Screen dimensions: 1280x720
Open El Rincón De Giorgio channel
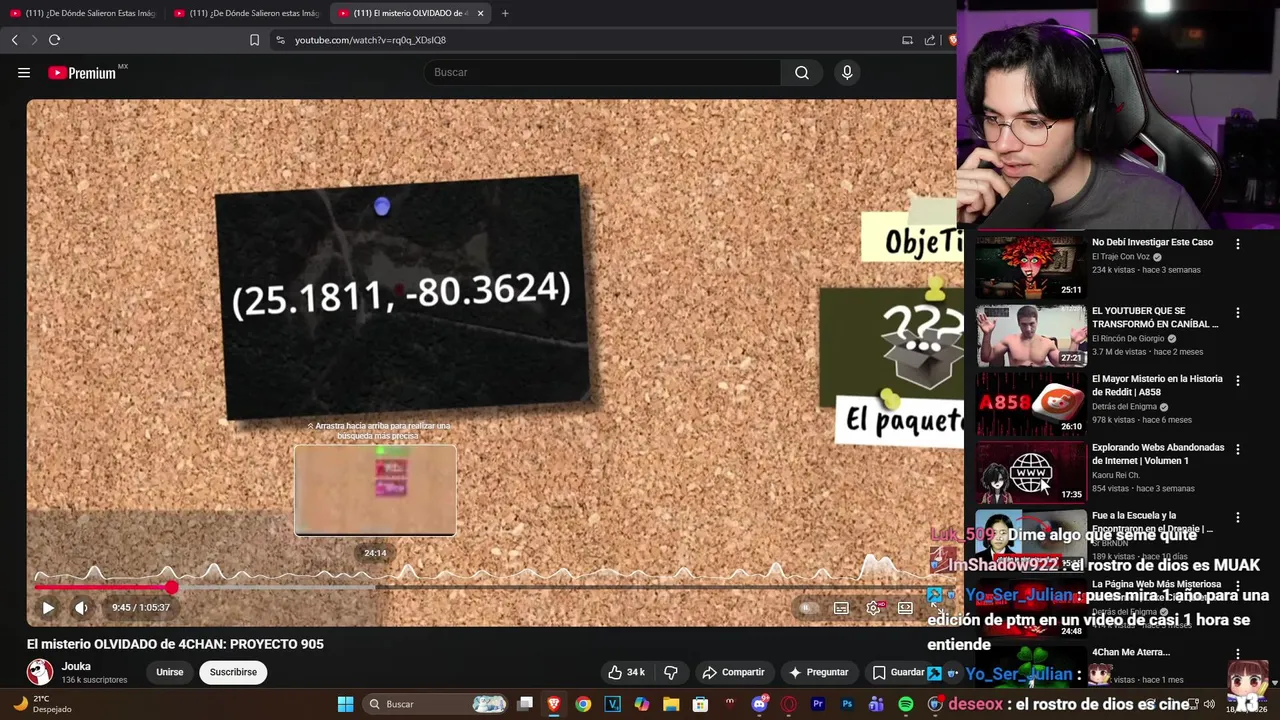coord(1128,339)
